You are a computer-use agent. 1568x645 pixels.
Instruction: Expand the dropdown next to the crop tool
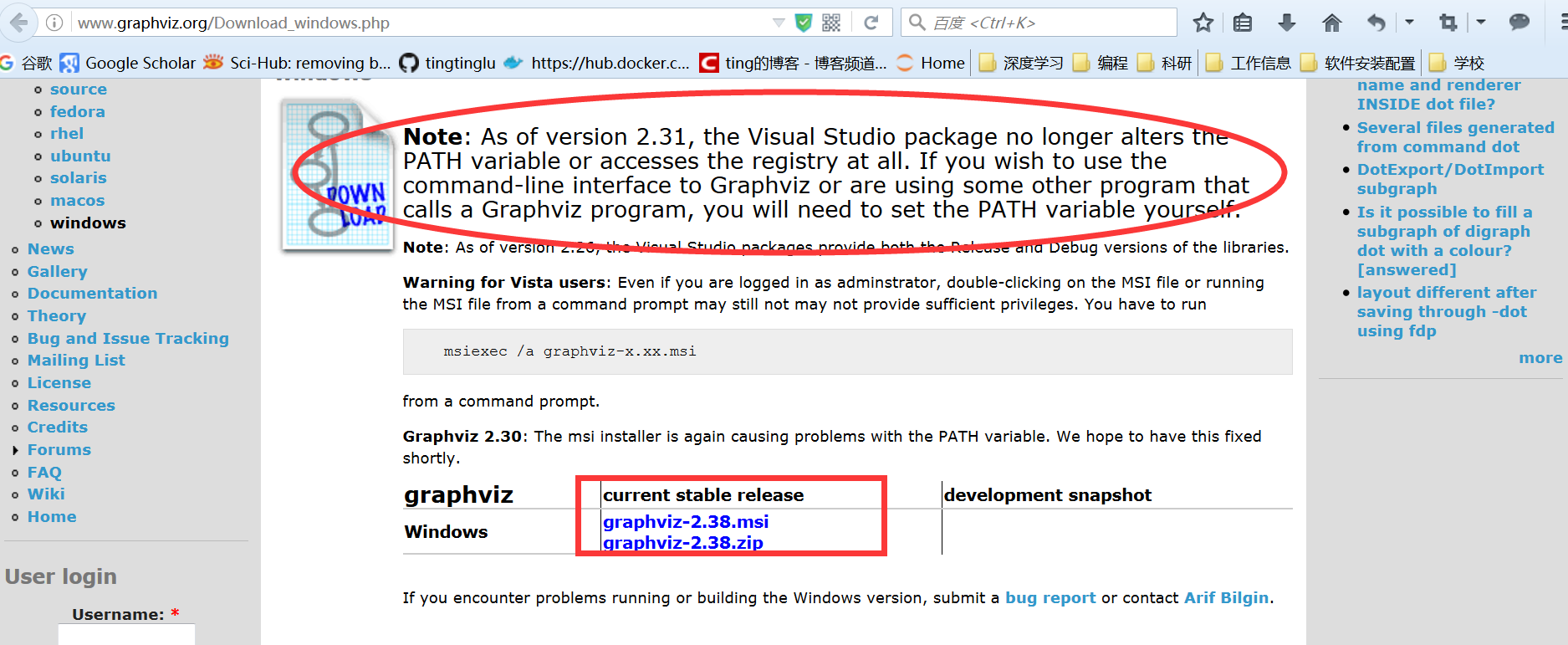click(1481, 23)
